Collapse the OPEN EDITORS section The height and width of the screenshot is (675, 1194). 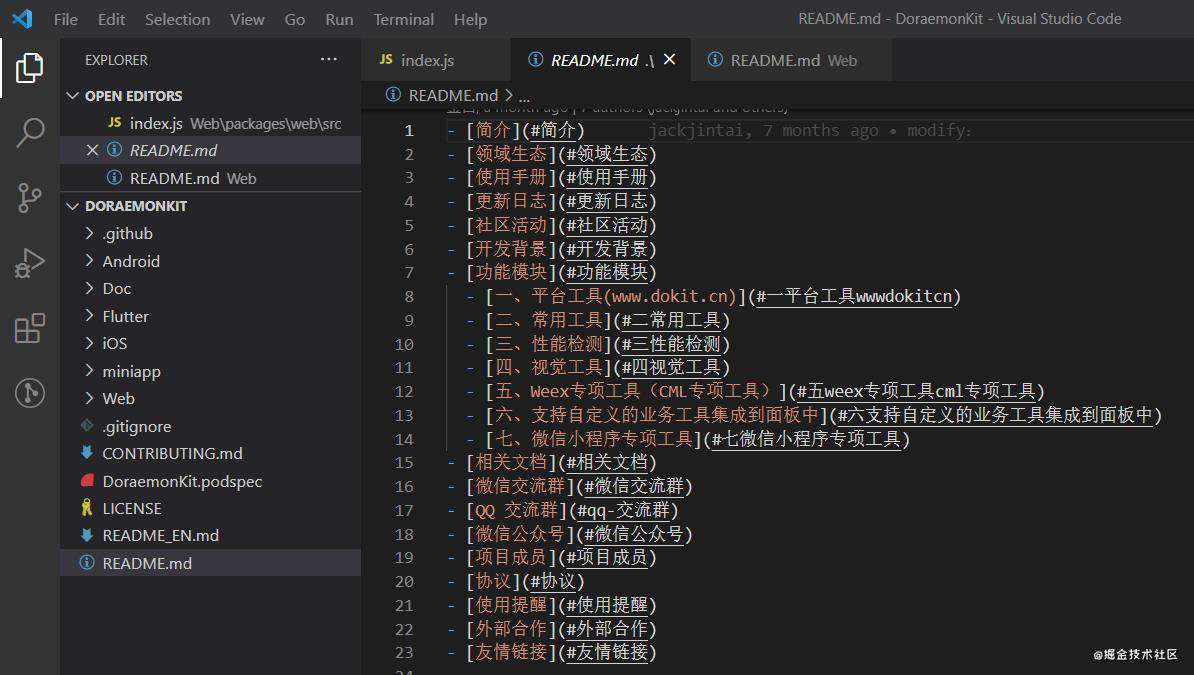73,95
